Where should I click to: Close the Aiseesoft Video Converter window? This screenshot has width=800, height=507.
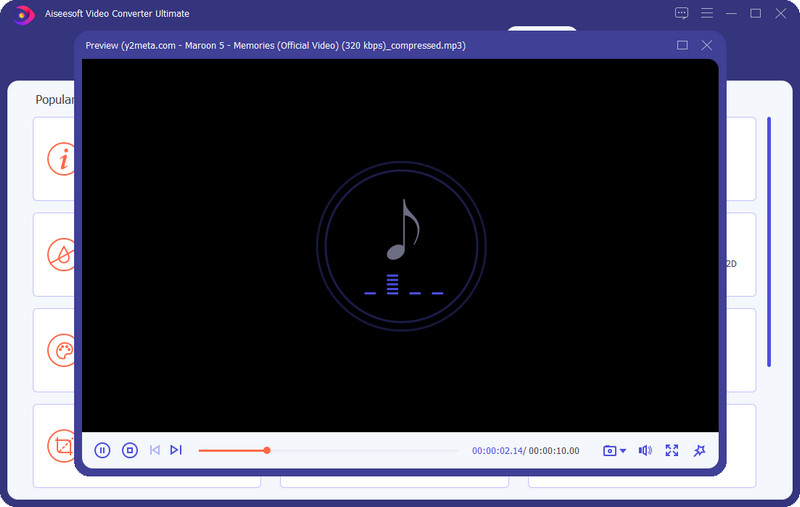click(781, 13)
